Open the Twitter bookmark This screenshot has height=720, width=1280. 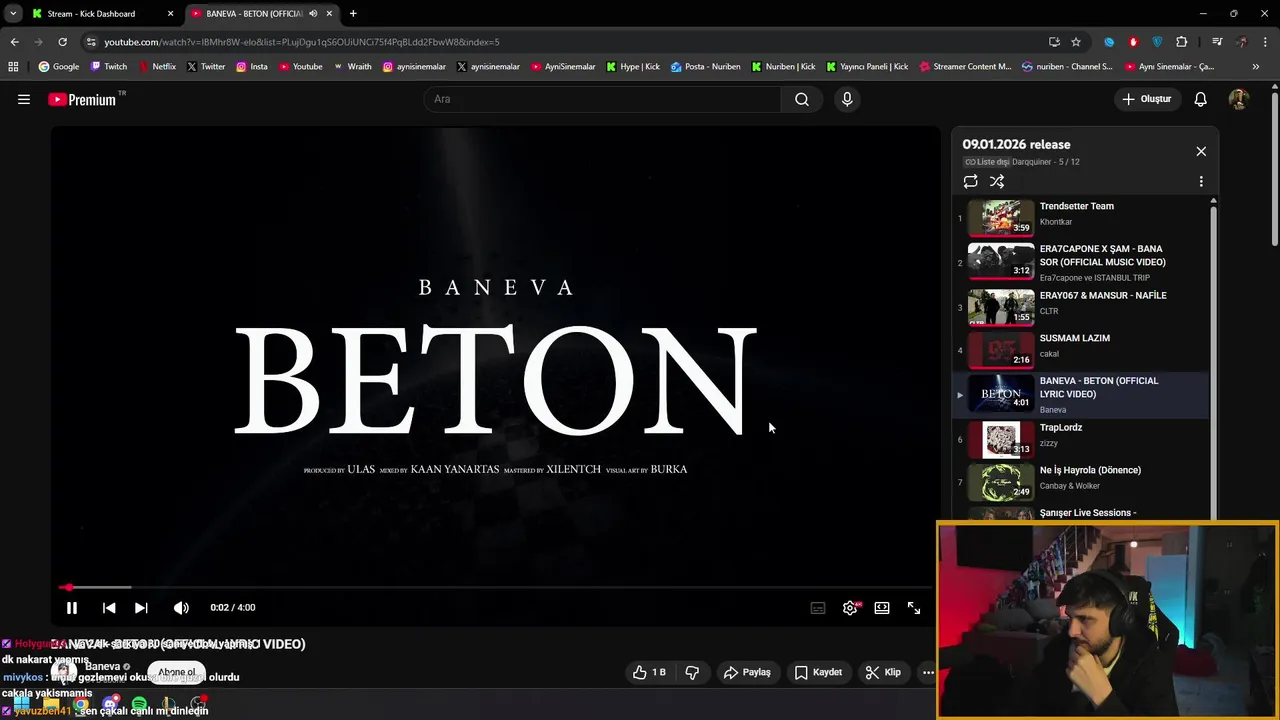point(205,67)
